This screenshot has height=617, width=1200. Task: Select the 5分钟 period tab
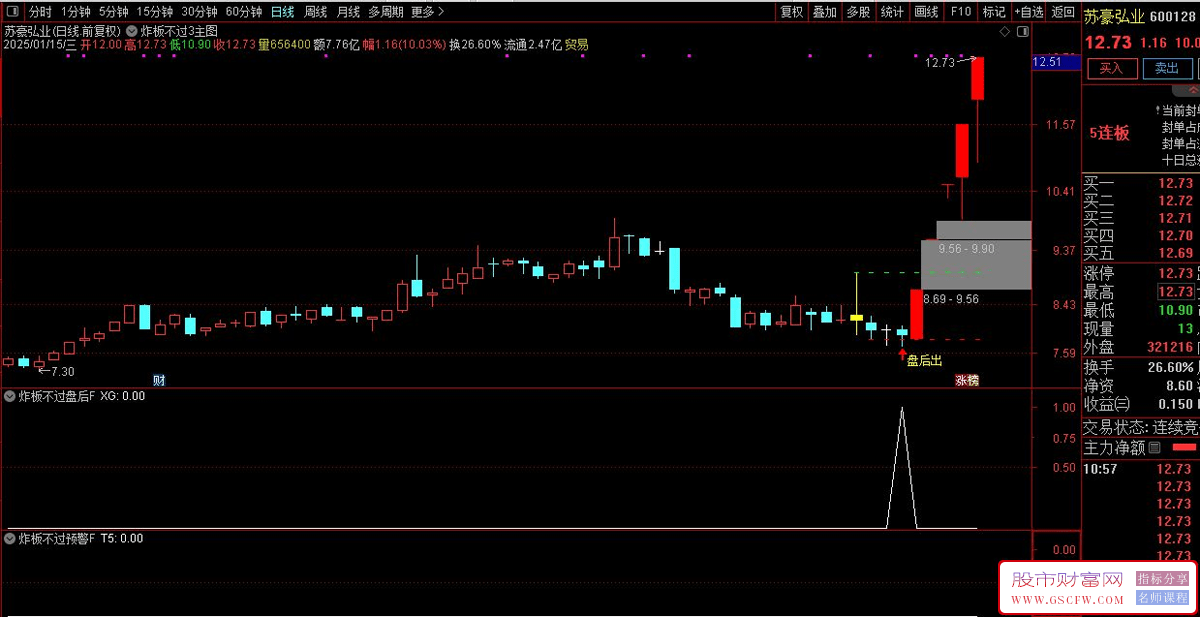click(x=112, y=12)
